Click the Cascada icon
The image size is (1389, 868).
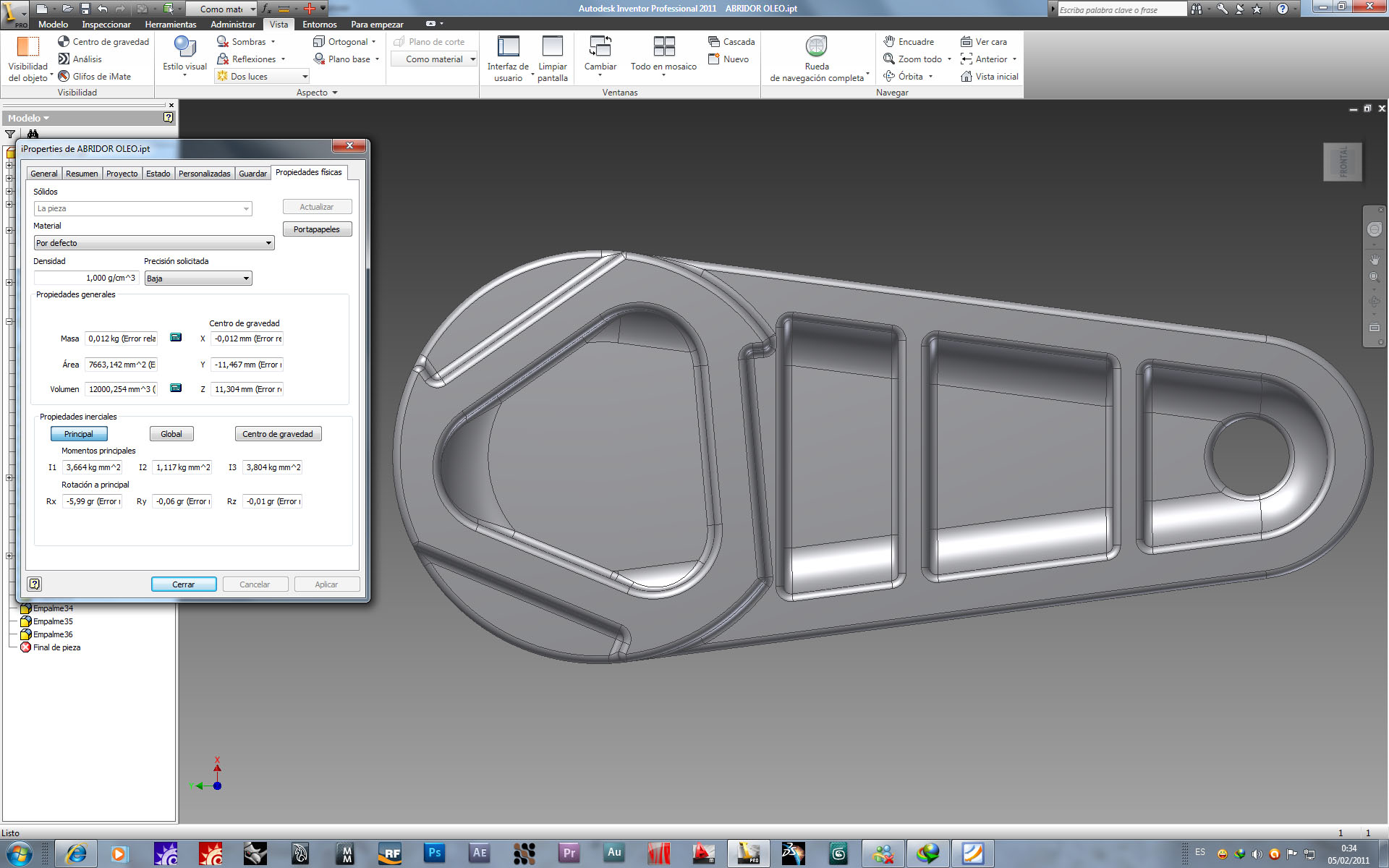(x=714, y=42)
